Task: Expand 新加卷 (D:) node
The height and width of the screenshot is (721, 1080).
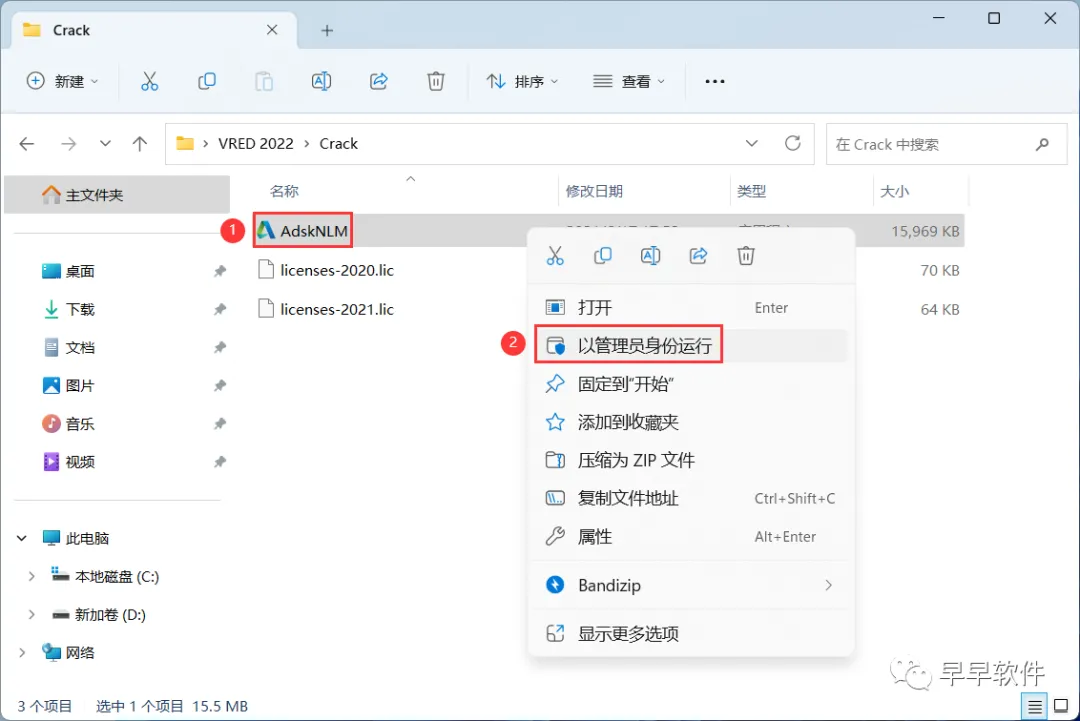Action: tap(32, 614)
